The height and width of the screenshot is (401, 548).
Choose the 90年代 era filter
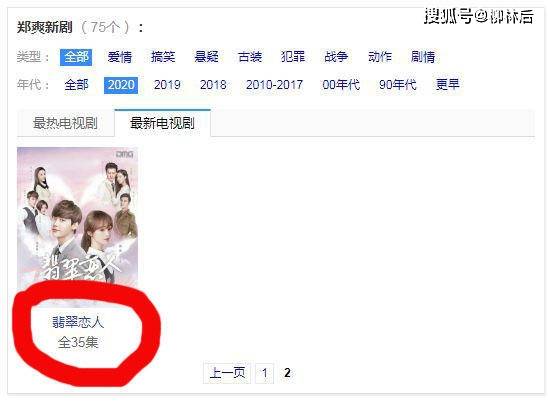(x=398, y=85)
